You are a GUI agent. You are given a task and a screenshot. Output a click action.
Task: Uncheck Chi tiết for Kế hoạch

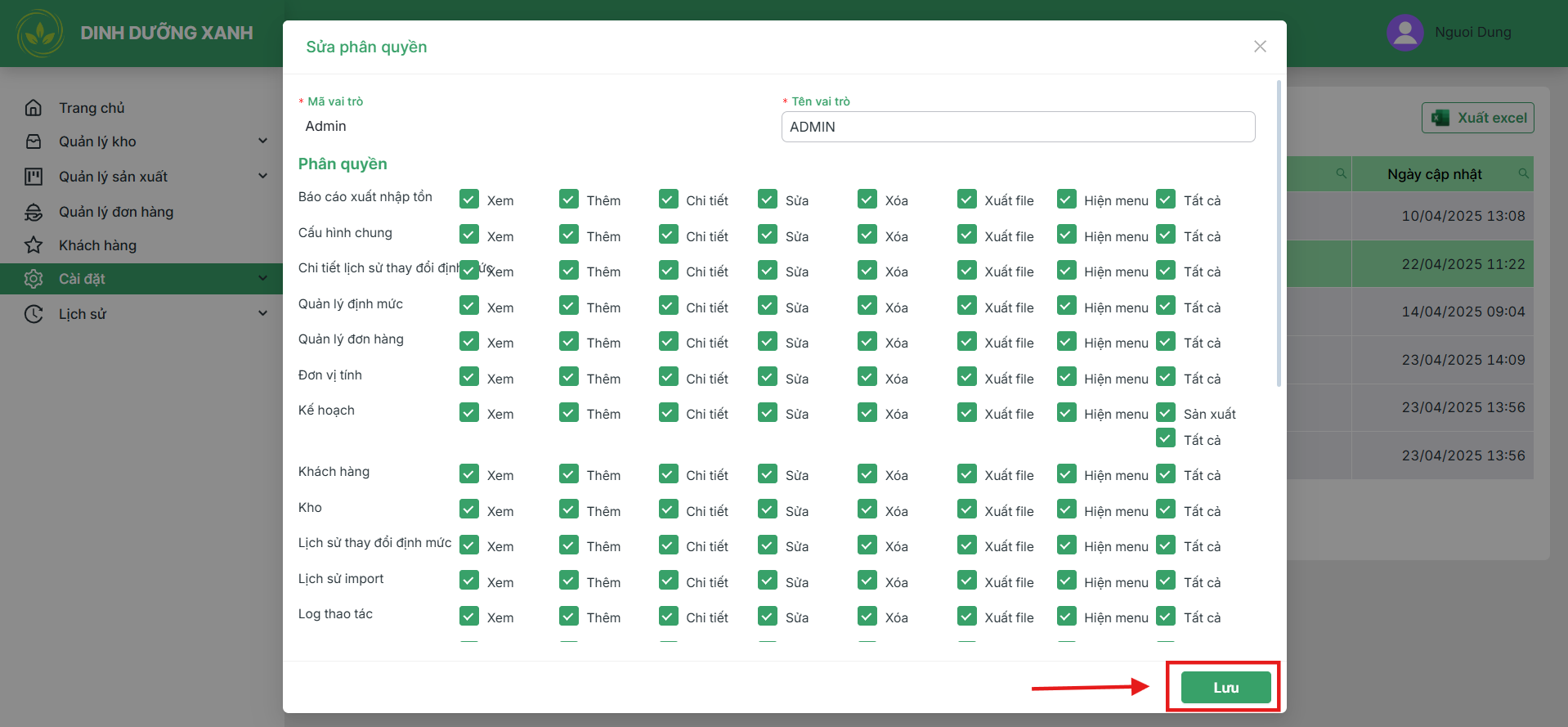(x=669, y=413)
